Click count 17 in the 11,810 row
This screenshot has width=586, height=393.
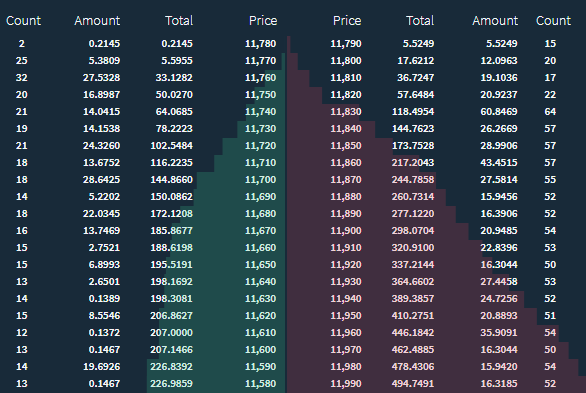coord(550,78)
